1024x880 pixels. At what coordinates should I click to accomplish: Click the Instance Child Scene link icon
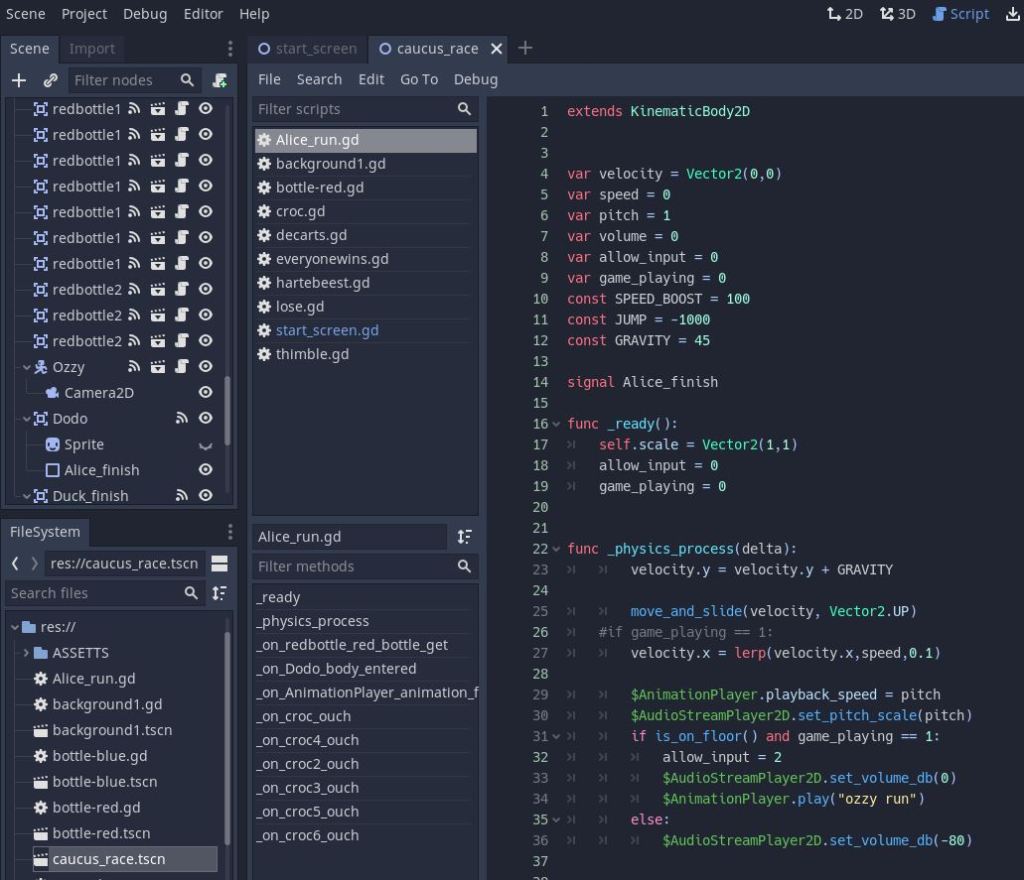pyautogui.click(x=50, y=80)
